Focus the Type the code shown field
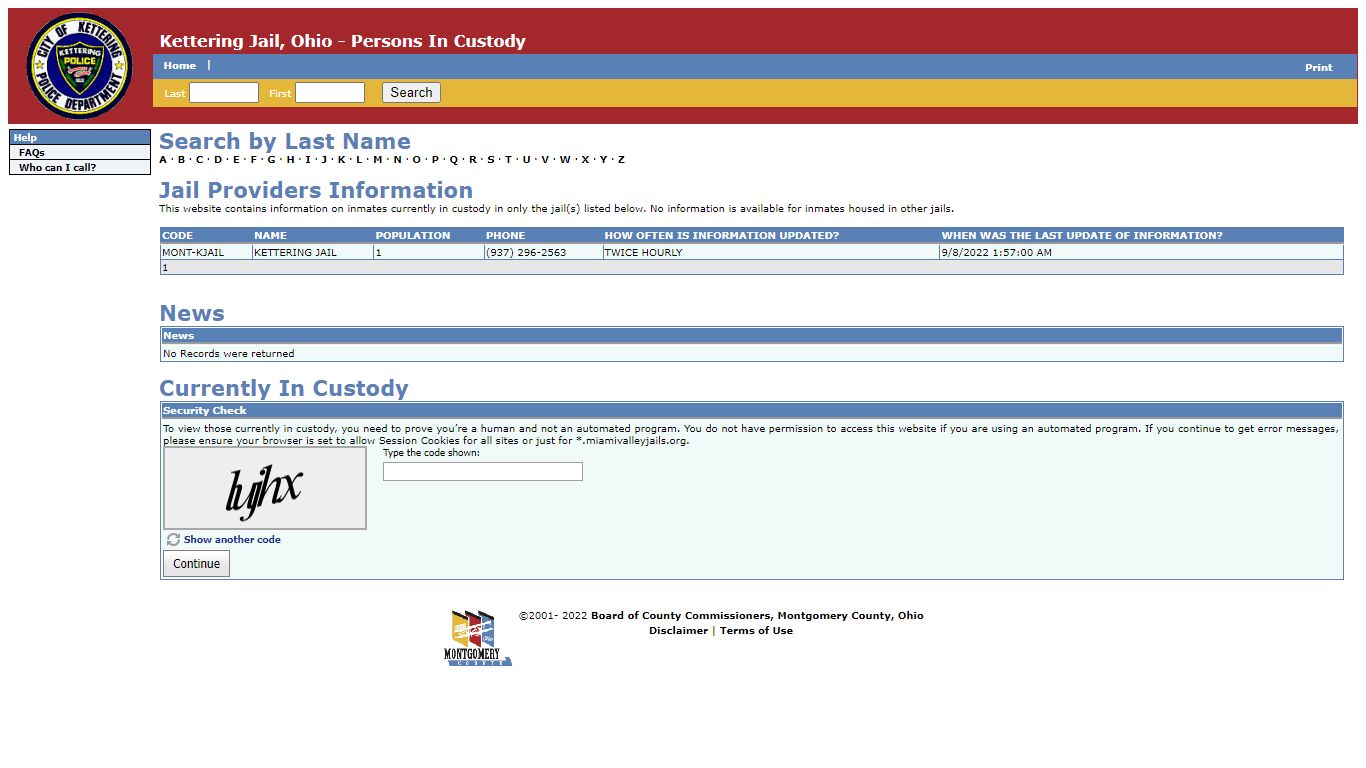Image resolution: width=1366 pixels, height=768 pixels. click(x=483, y=471)
